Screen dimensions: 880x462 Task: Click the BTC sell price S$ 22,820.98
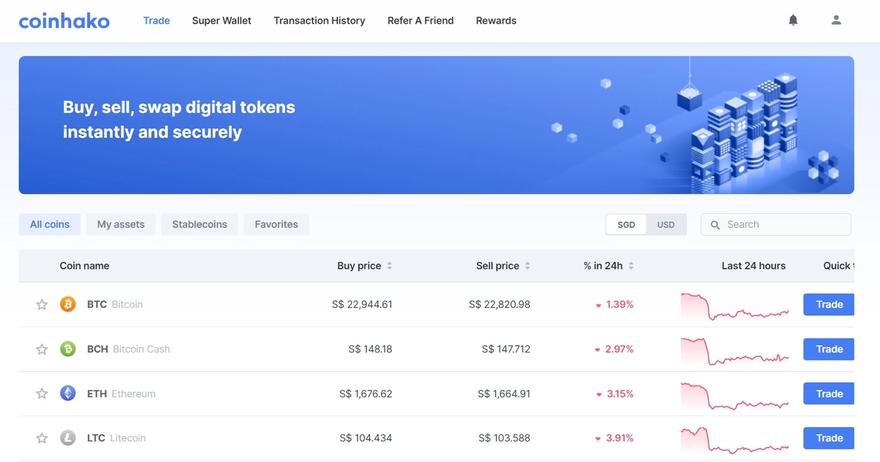pyautogui.click(x=499, y=304)
